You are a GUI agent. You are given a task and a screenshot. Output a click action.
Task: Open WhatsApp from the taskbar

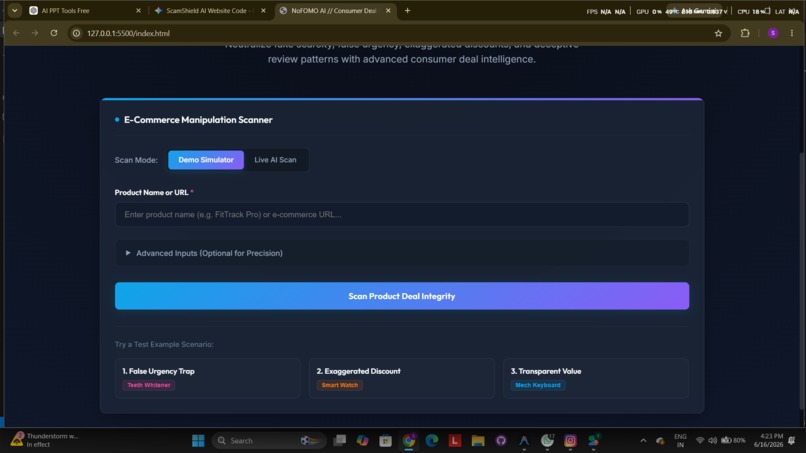tap(547, 441)
